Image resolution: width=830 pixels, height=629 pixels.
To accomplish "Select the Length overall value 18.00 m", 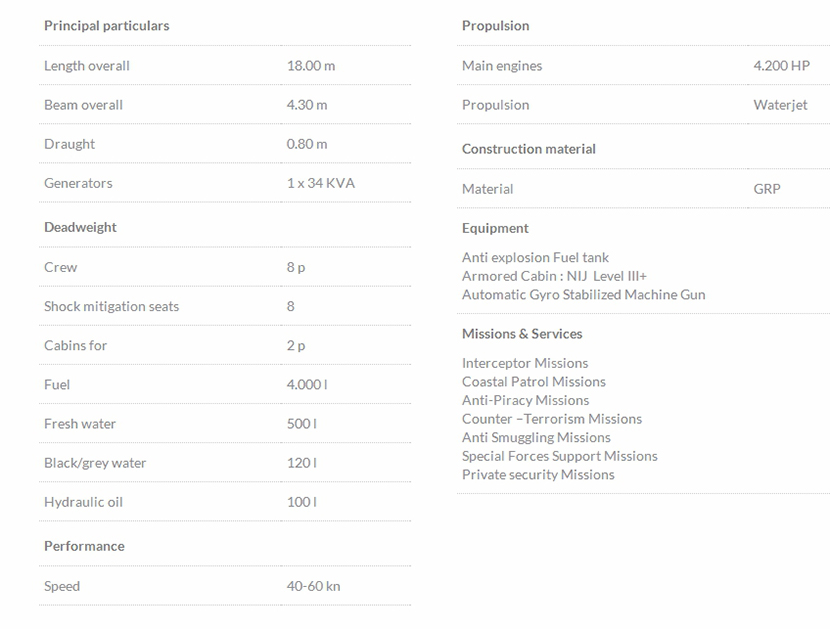I will (310, 66).
